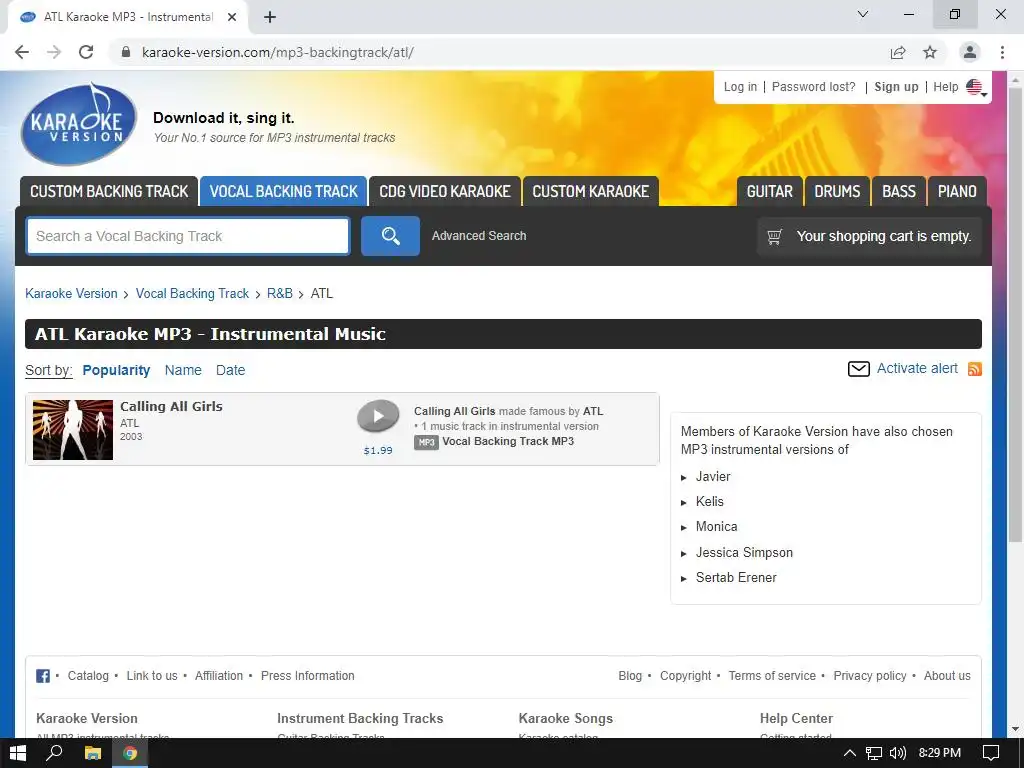Open a new browser tab
This screenshot has height=768, width=1024.
[270, 17]
